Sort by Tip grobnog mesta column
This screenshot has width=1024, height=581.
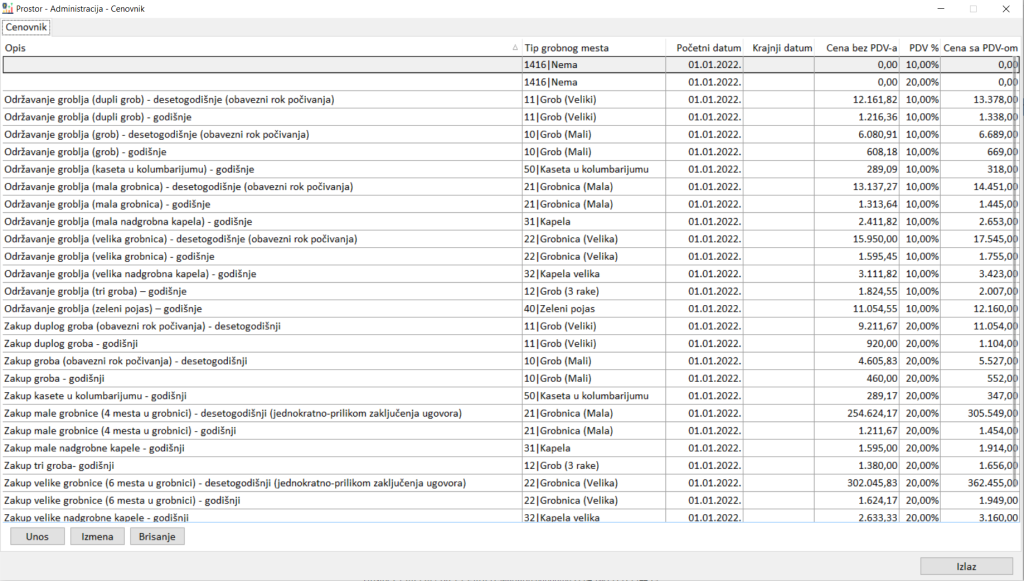593,48
